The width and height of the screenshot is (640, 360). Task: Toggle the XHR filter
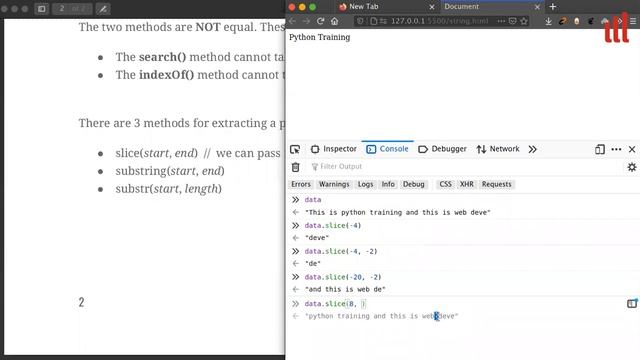click(467, 184)
